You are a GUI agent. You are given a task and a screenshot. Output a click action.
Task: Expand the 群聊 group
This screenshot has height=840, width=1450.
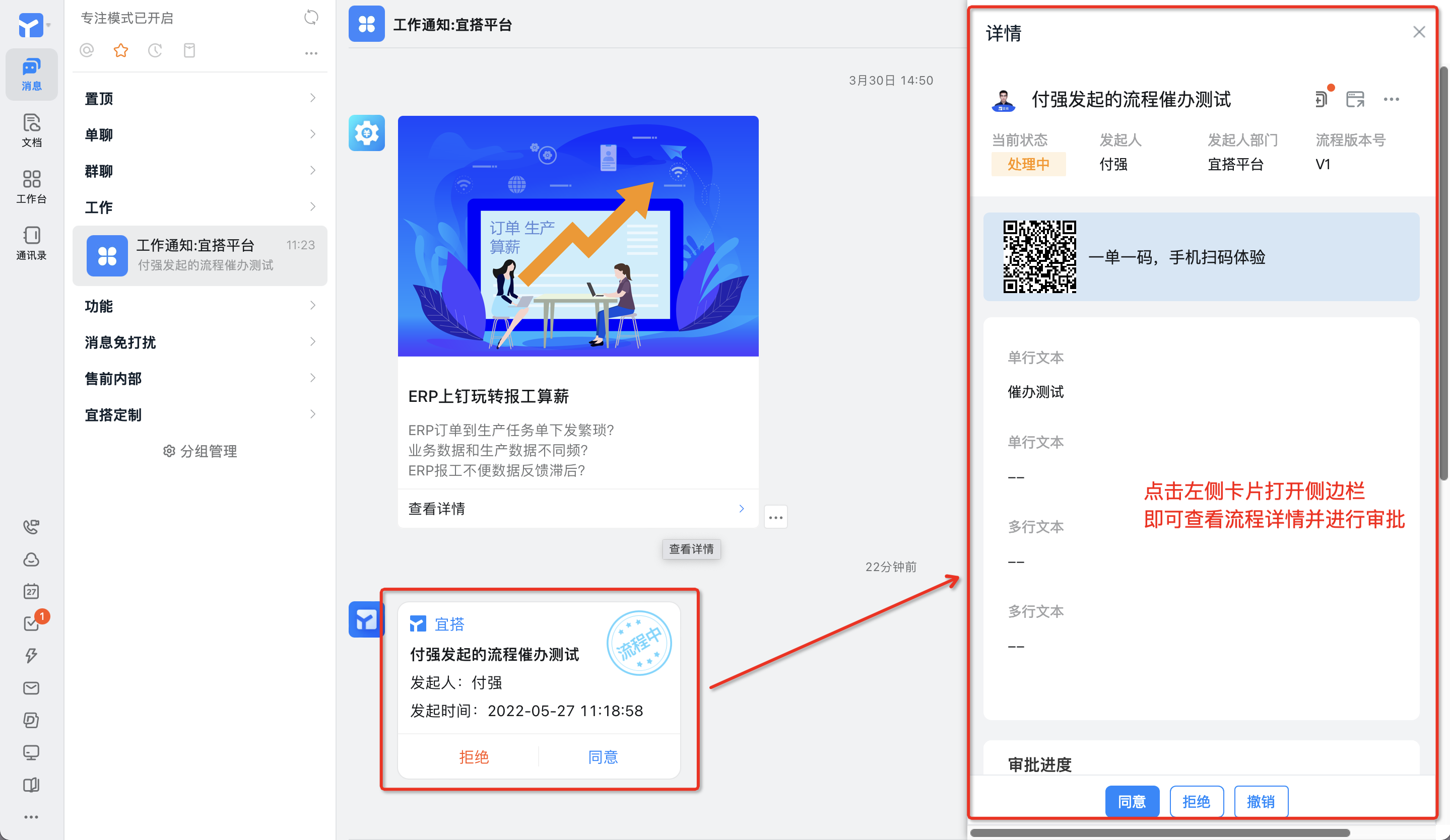click(200, 171)
